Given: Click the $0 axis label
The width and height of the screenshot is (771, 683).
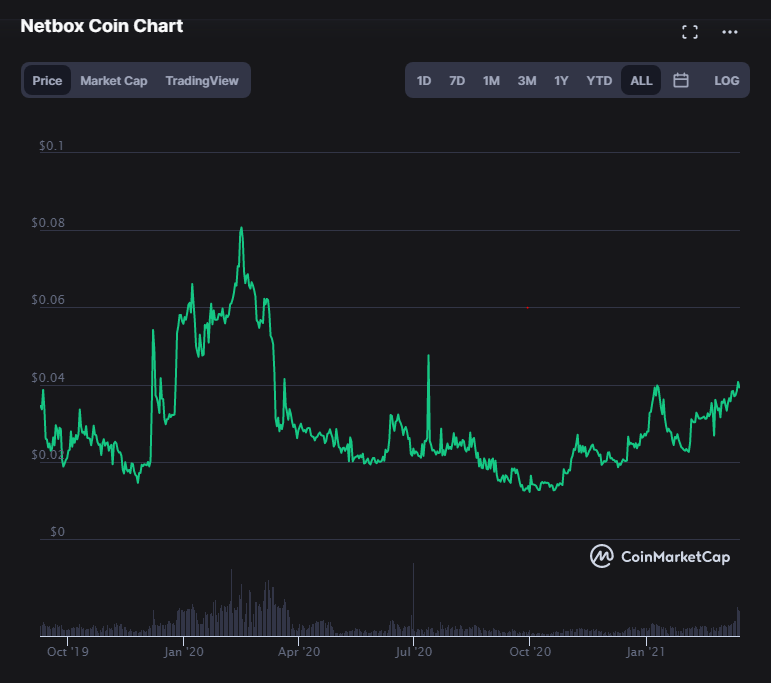Looking at the screenshot, I should [58, 532].
